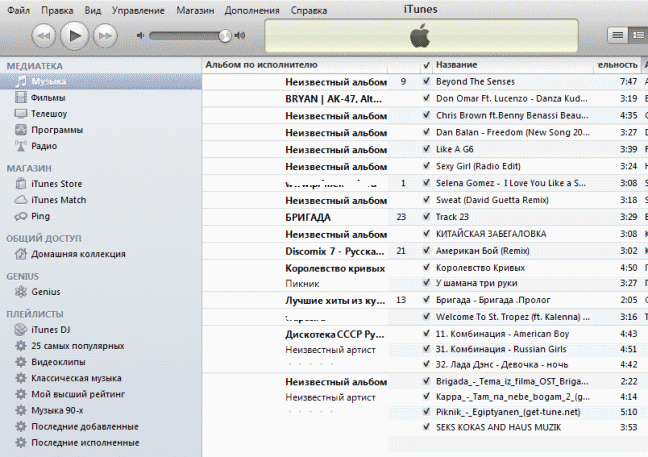The height and width of the screenshot is (457, 648).
Task: Uncheck the У шамана три руки track
Action: pos(426,283)
